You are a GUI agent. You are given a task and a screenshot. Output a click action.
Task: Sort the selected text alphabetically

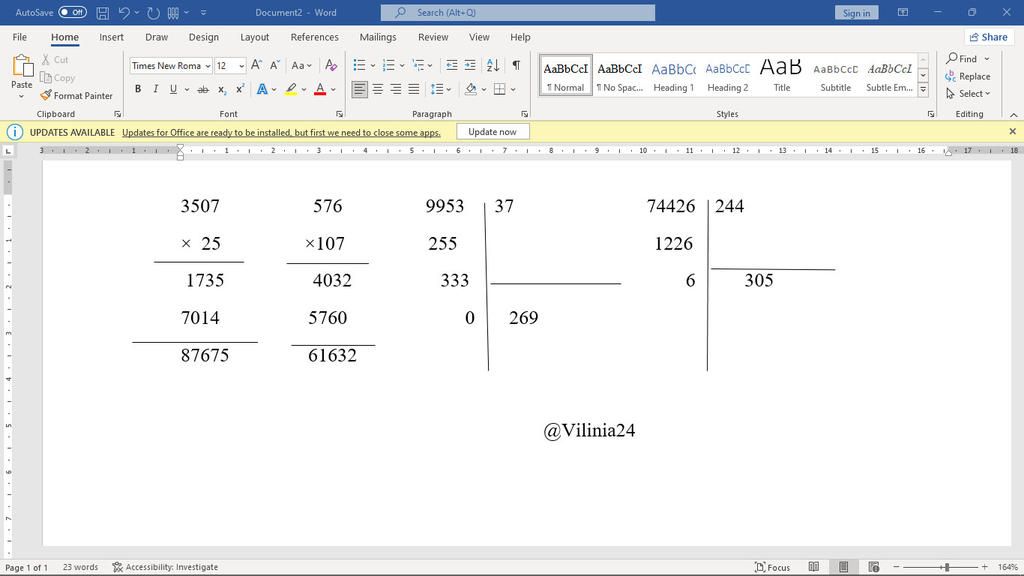(x=493, y=65)
